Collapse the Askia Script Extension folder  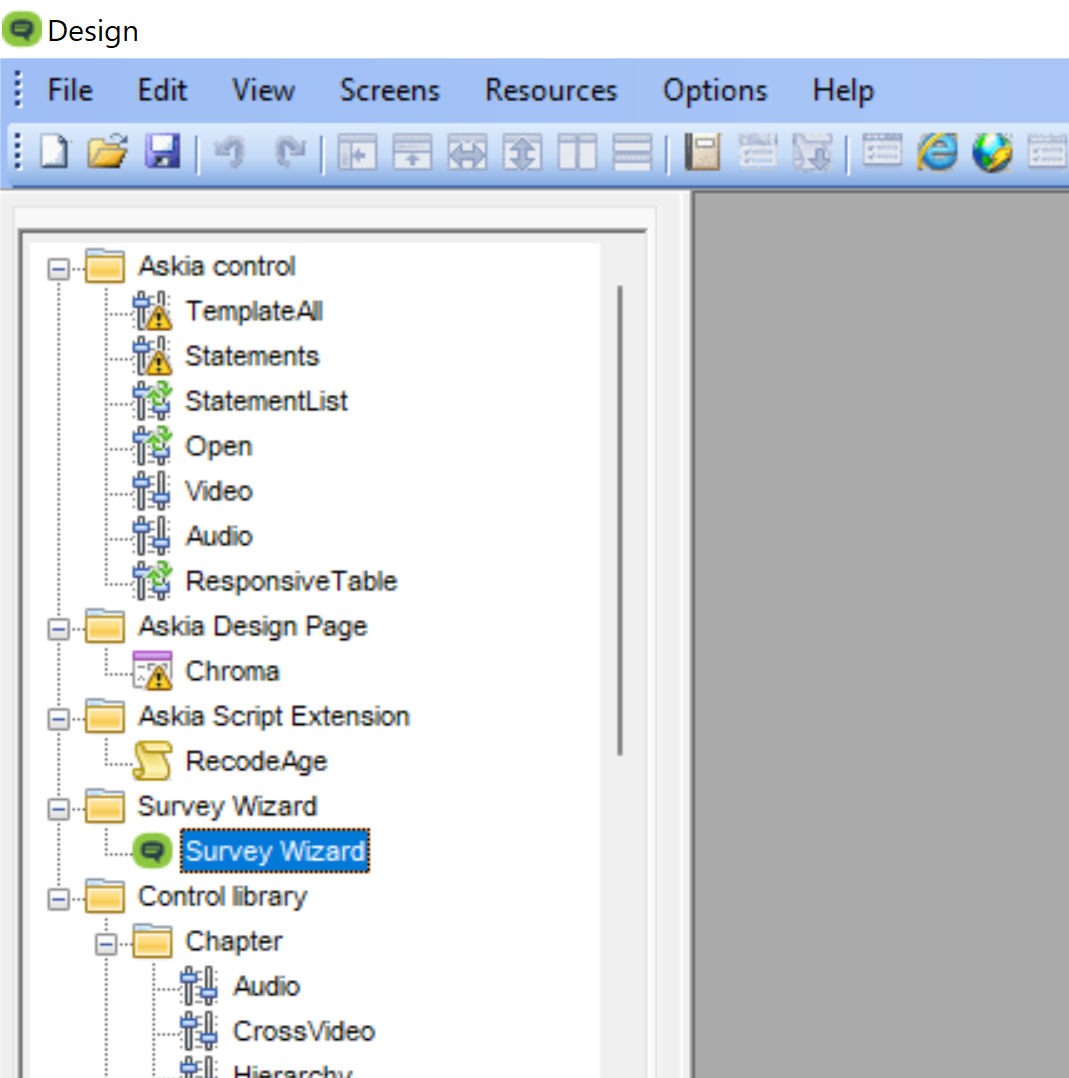(x=59, y=718)
